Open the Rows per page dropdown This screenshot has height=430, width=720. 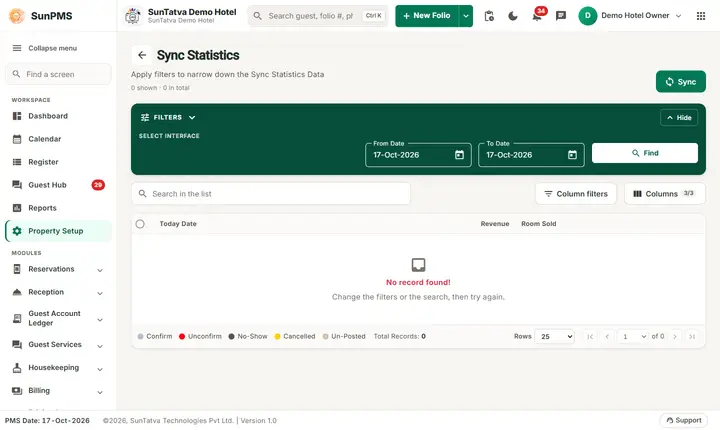click(x=554, y=336)
